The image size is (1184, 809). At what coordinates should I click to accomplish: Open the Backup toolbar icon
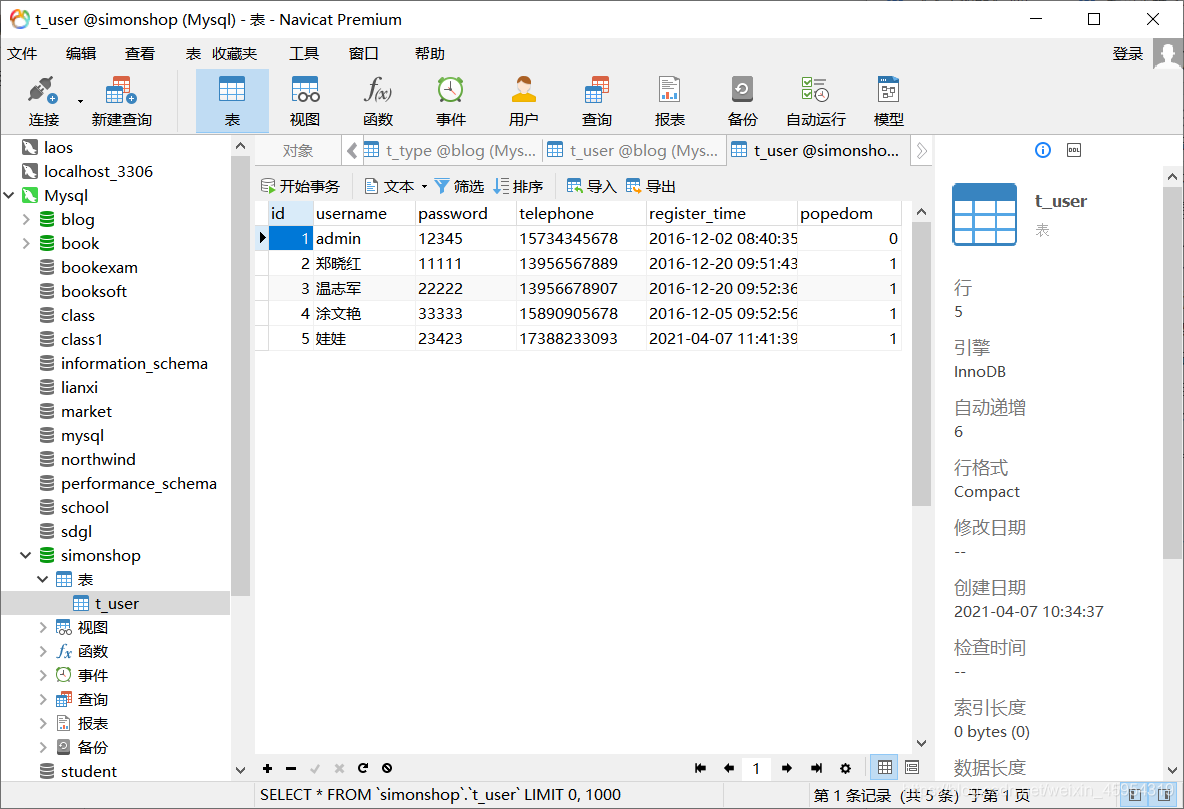tap(742, 101)
